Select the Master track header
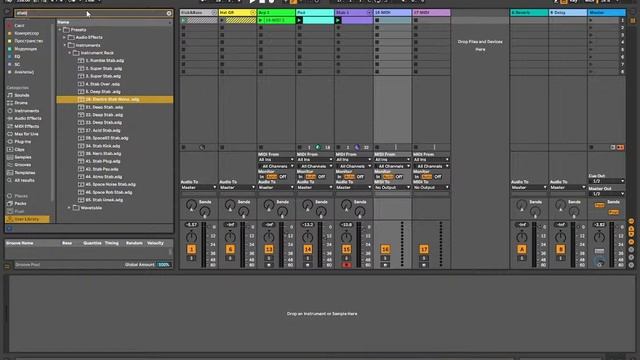640x360 pixels. pyautogui.click(x=606, y=13)
